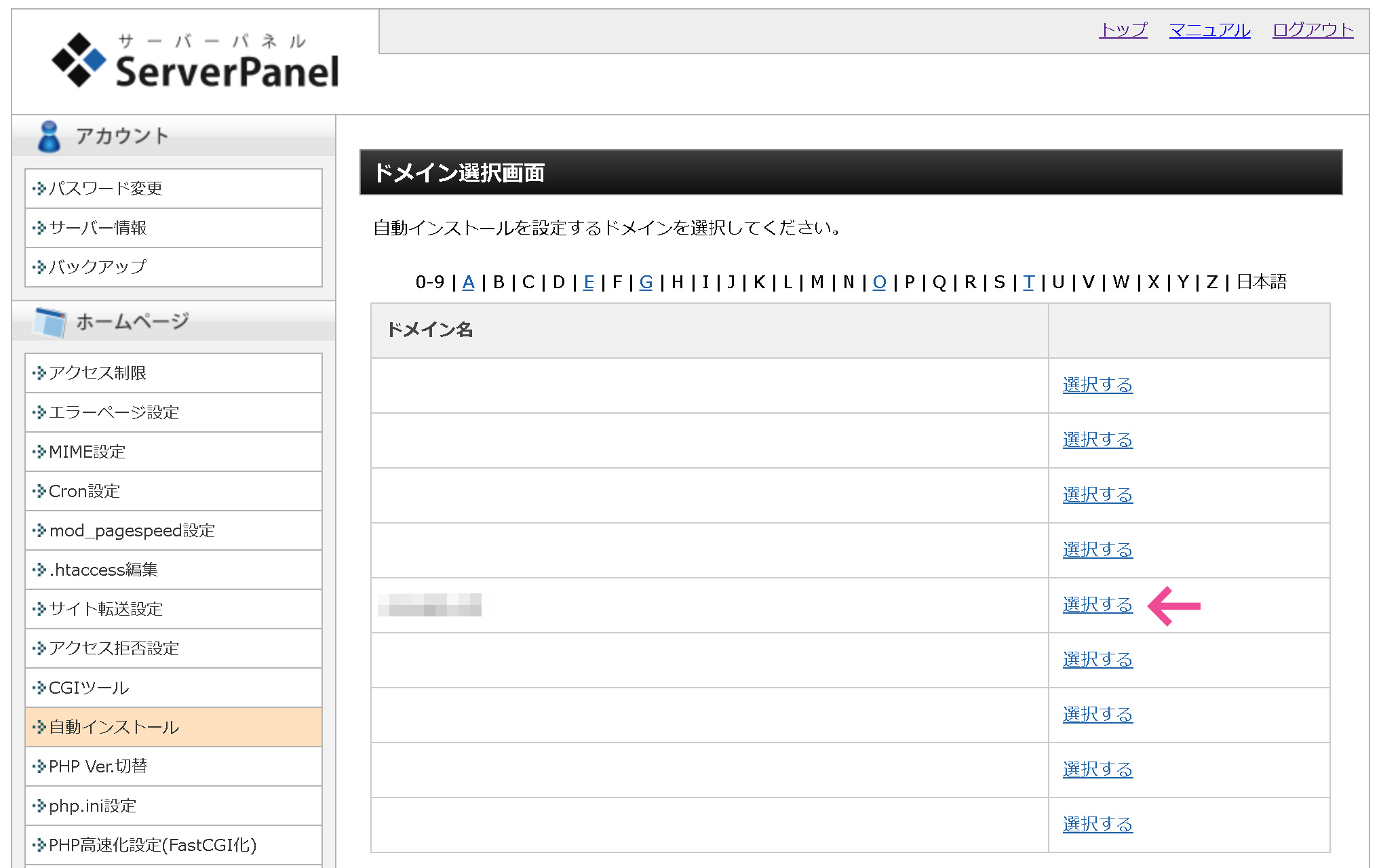1381x868 pixels.
Task: Filter domains by letter G
Action: click(646, 282)
